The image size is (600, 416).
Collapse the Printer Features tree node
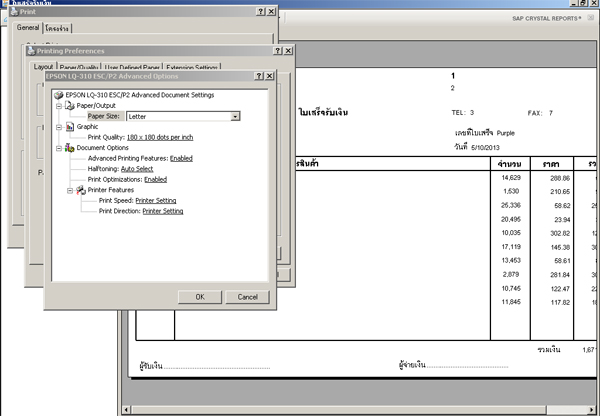(x=70, y=190)
